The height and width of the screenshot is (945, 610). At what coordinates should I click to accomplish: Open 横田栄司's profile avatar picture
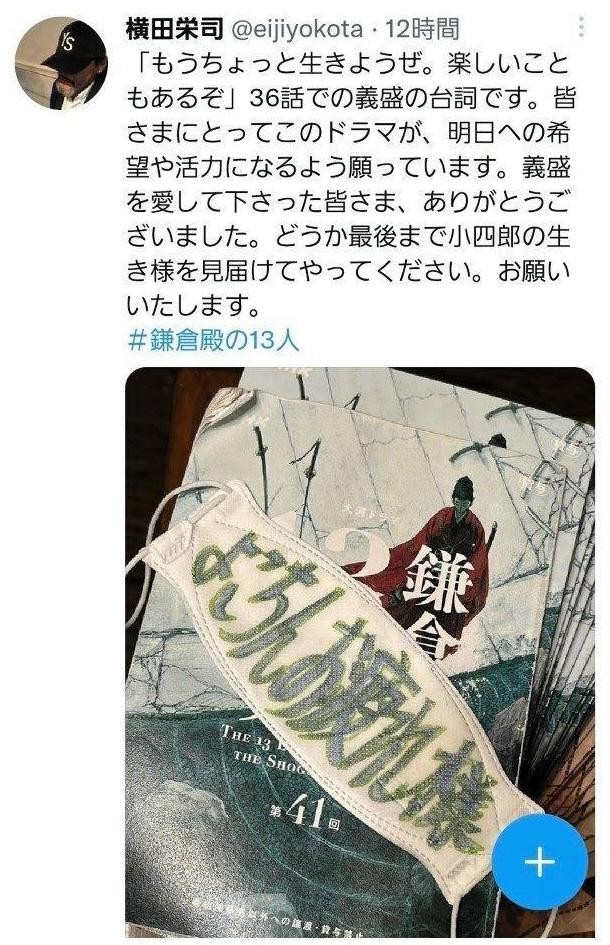point(61,64)
